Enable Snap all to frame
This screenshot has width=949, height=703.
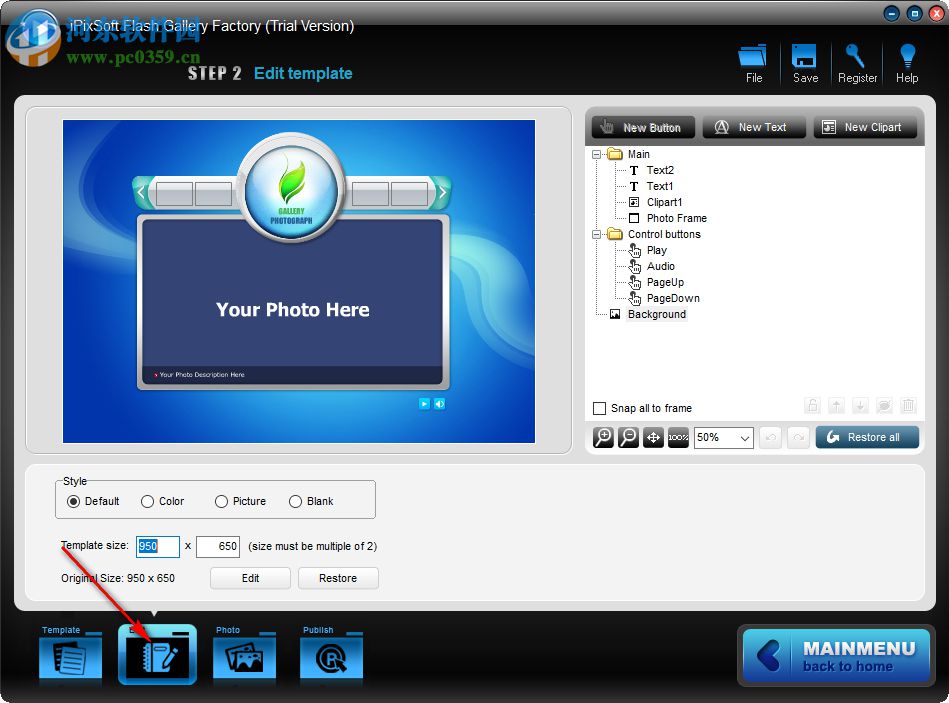[x=600, y=408]
